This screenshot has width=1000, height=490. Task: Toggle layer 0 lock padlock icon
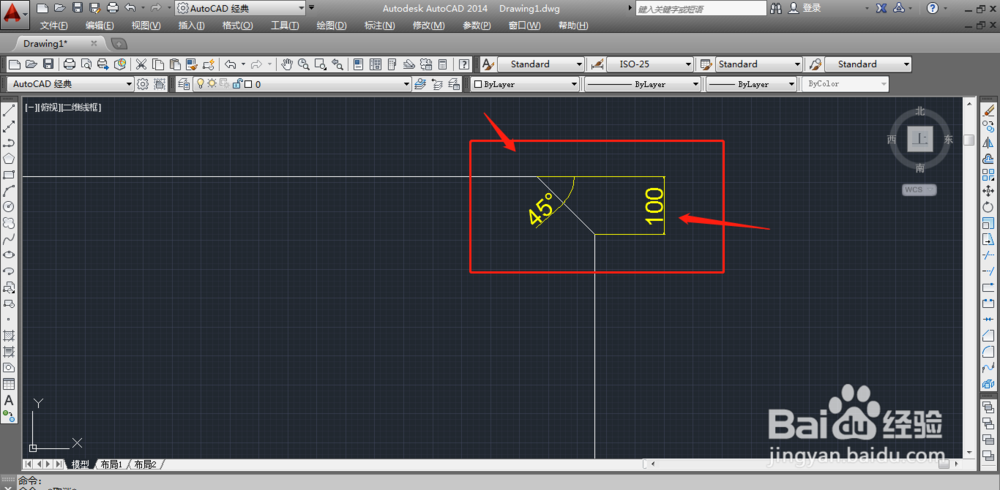[238, 84]
